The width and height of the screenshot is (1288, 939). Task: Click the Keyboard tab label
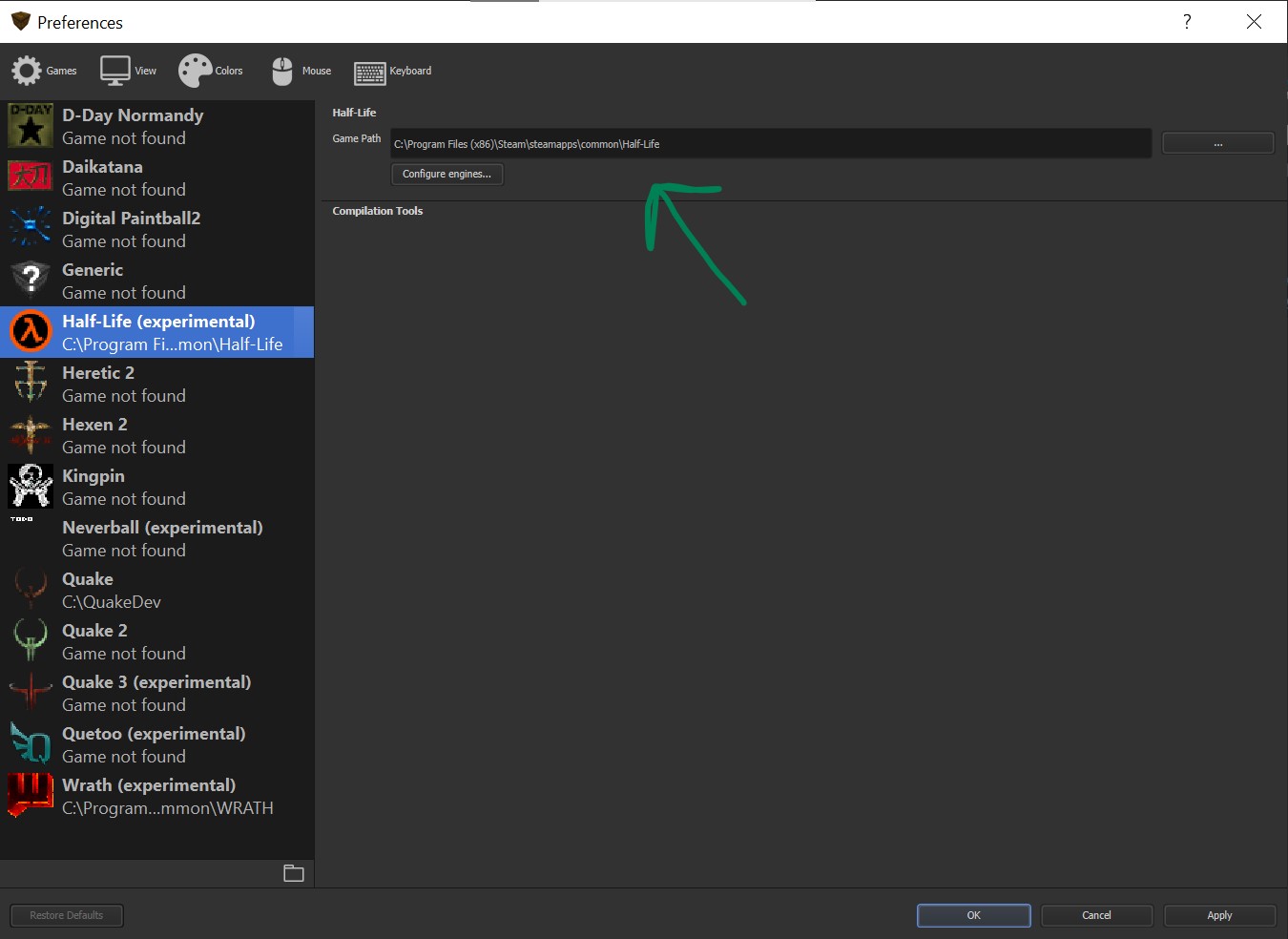[x=410, y=71]
